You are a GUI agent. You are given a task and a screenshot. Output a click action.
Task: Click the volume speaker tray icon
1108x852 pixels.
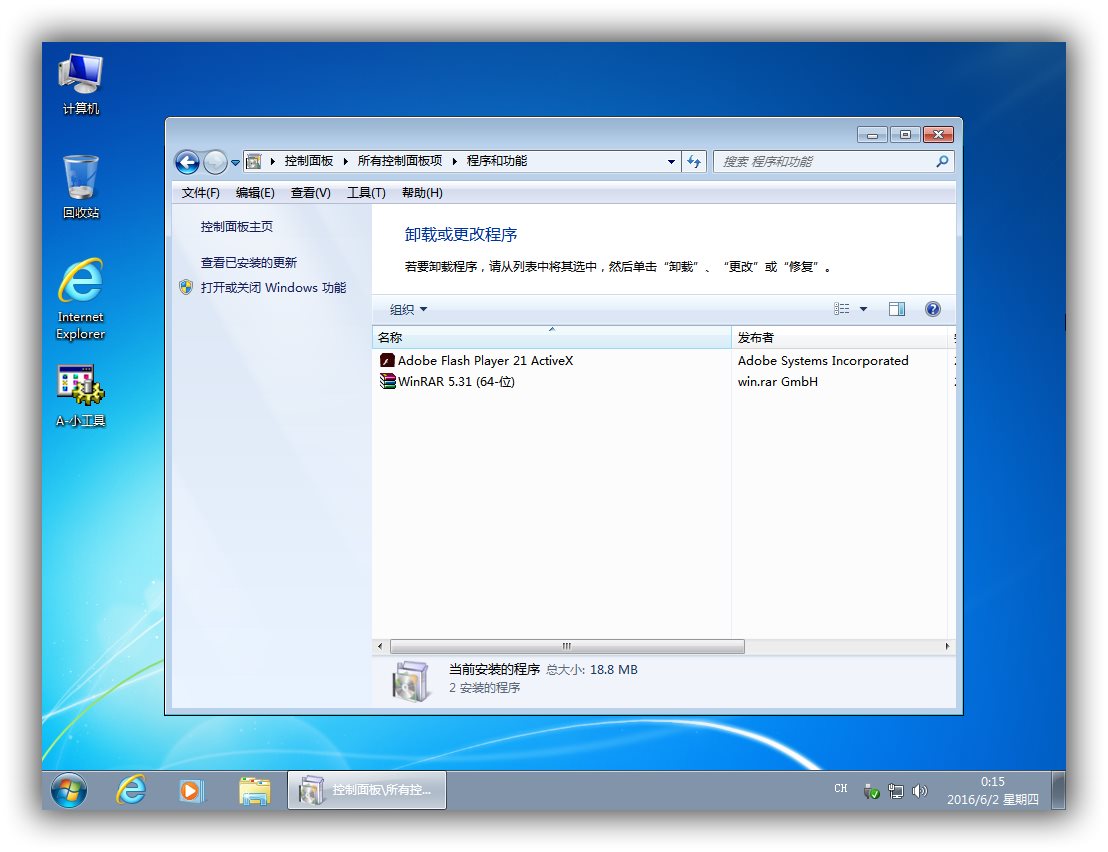(x=919, y=791)
